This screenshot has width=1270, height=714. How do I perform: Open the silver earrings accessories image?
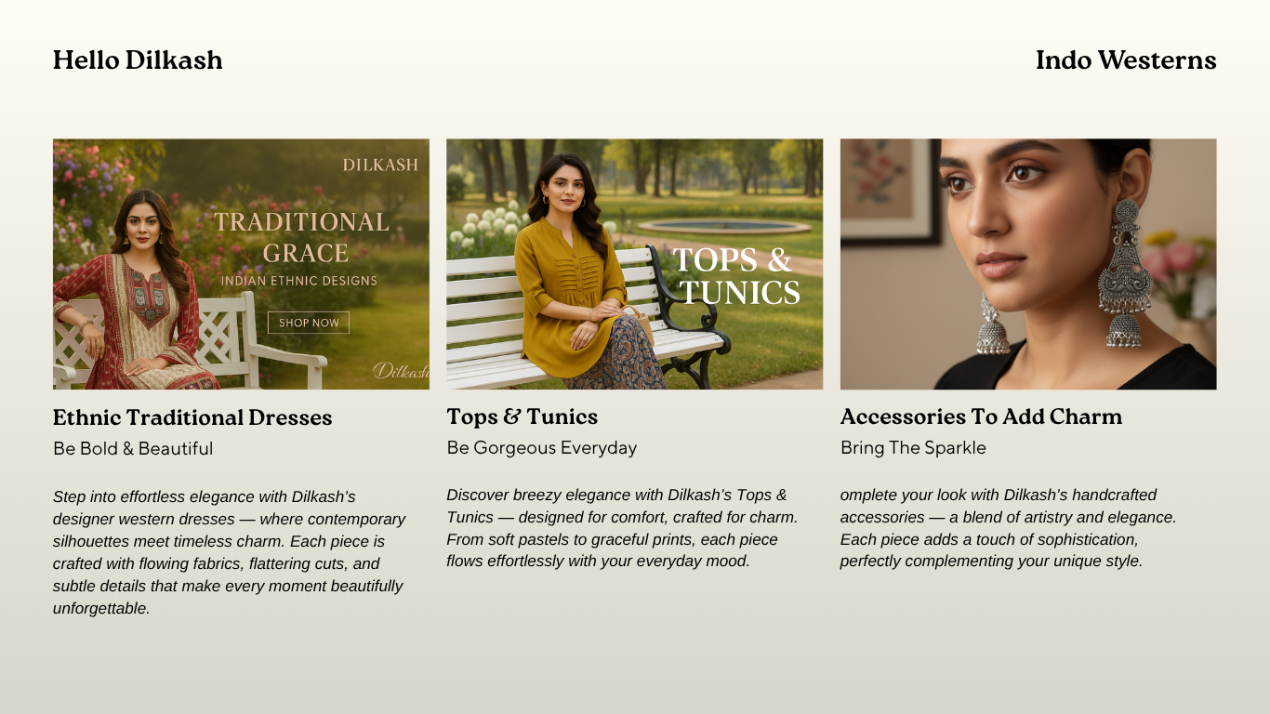1028,264
